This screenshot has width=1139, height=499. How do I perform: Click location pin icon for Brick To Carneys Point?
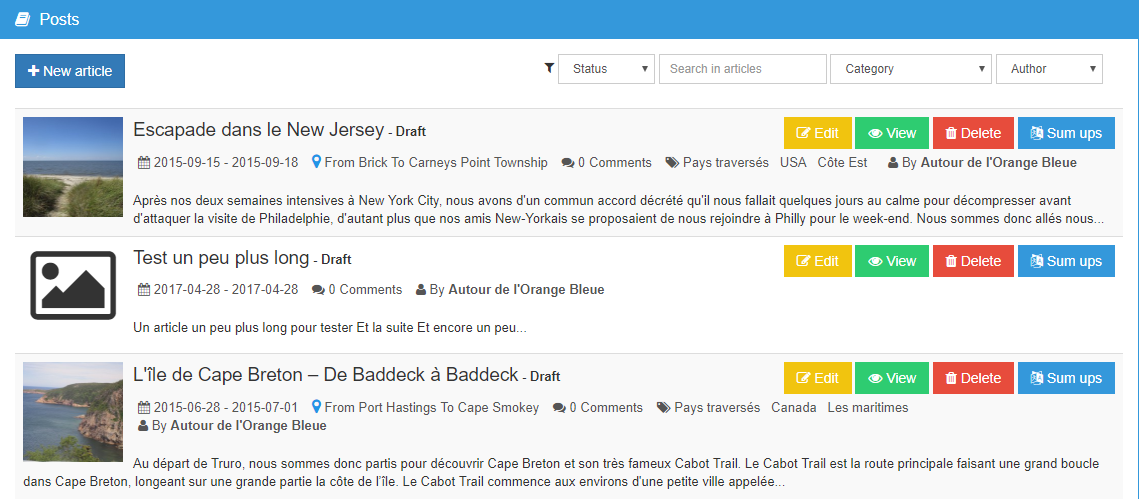(317, 163)
